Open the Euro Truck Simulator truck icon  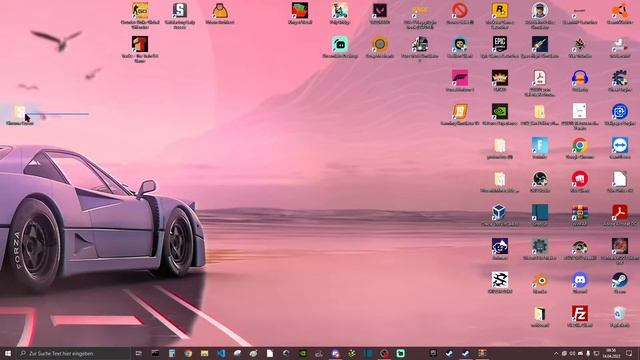[x=420, y=48]
